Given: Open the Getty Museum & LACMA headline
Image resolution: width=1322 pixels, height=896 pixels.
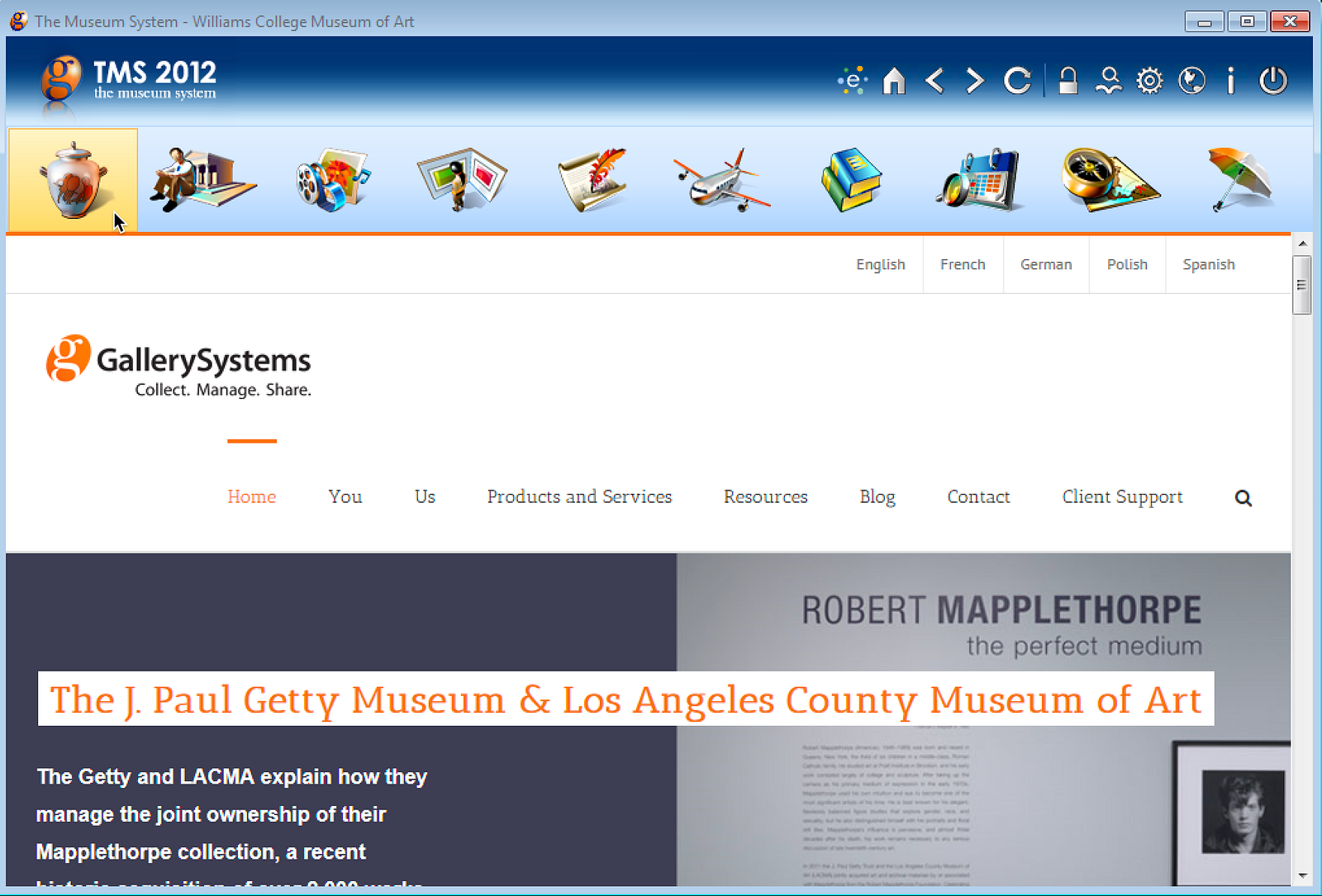Looking at the screenshot, I should click(625, 699).
